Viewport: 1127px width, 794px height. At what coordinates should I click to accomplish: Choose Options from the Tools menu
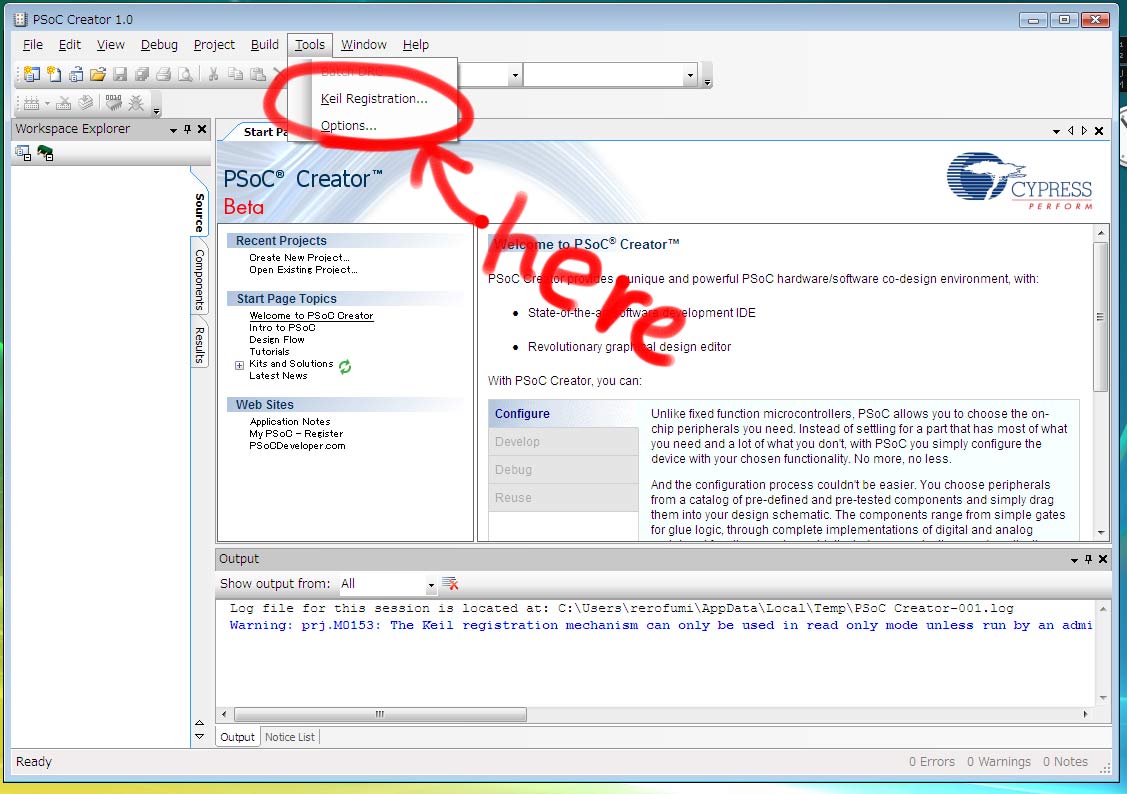click(349, 126)
